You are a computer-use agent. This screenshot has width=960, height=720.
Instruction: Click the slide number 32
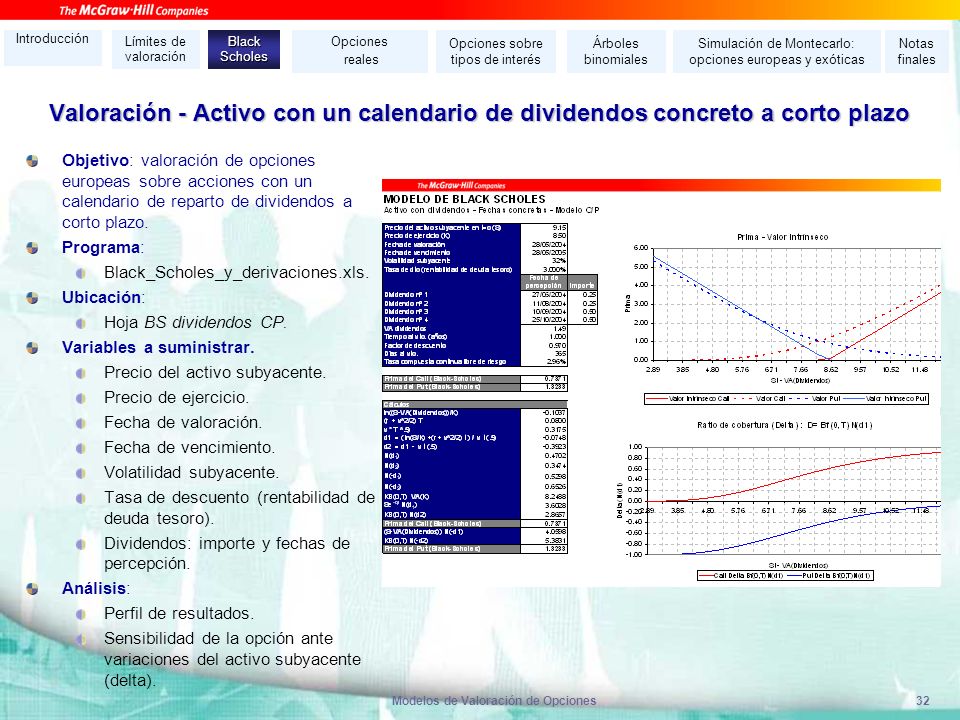923,701
